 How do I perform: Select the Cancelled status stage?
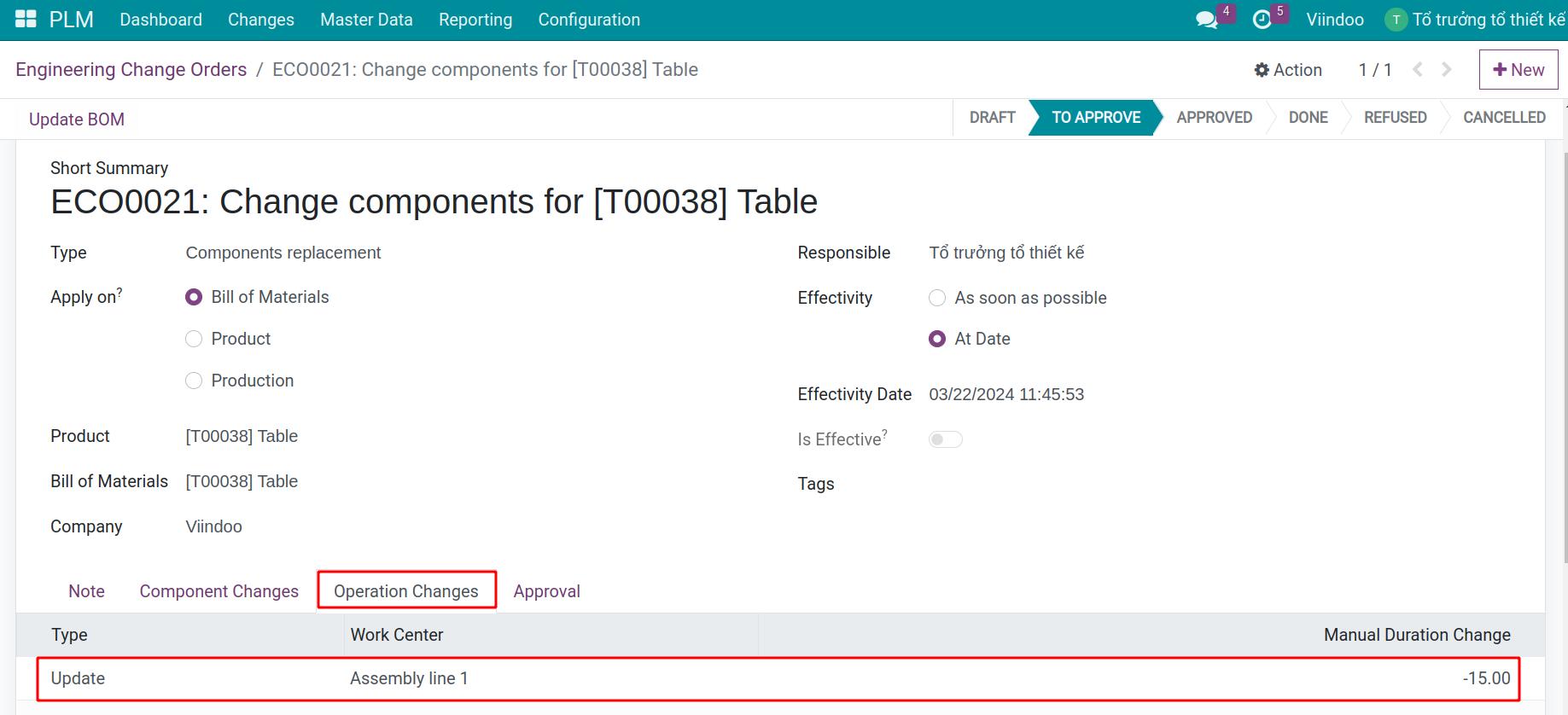[1505, 118]
